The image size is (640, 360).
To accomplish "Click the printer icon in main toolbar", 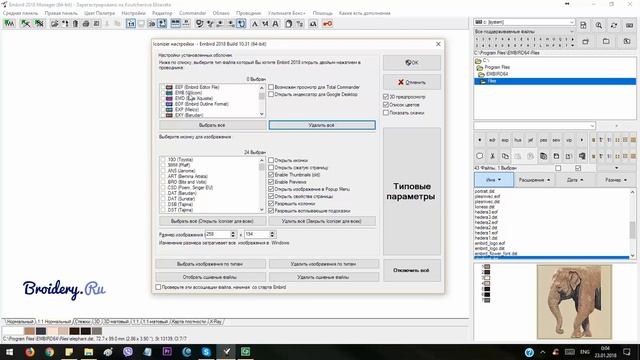I will pos(86,24).
